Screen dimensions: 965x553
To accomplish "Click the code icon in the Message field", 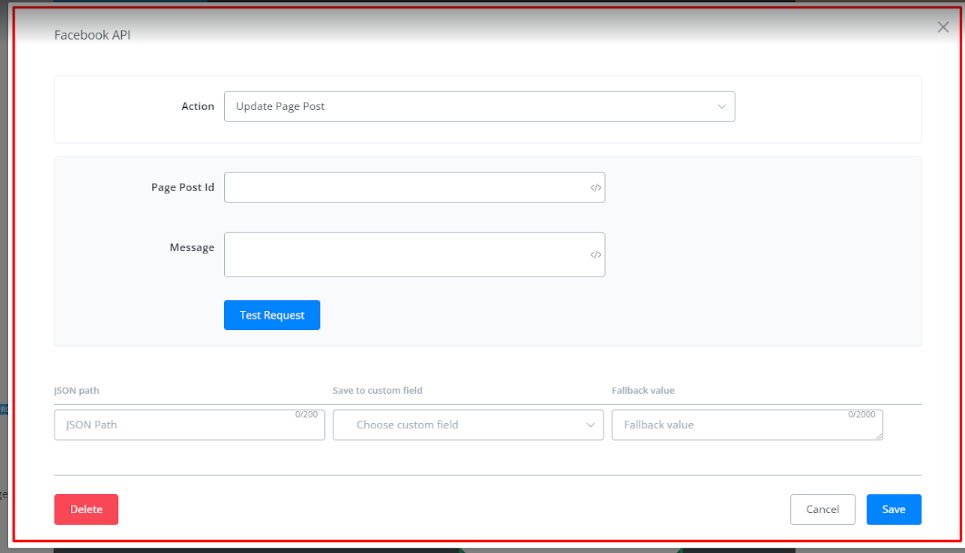I will tap(595, 255).
